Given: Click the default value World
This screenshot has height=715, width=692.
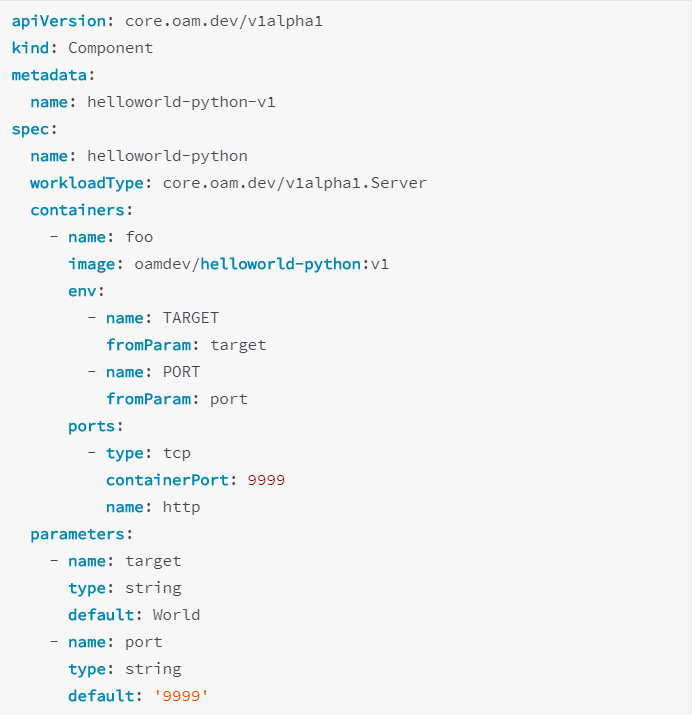Looking at the screenshot, I should [176, 615].
